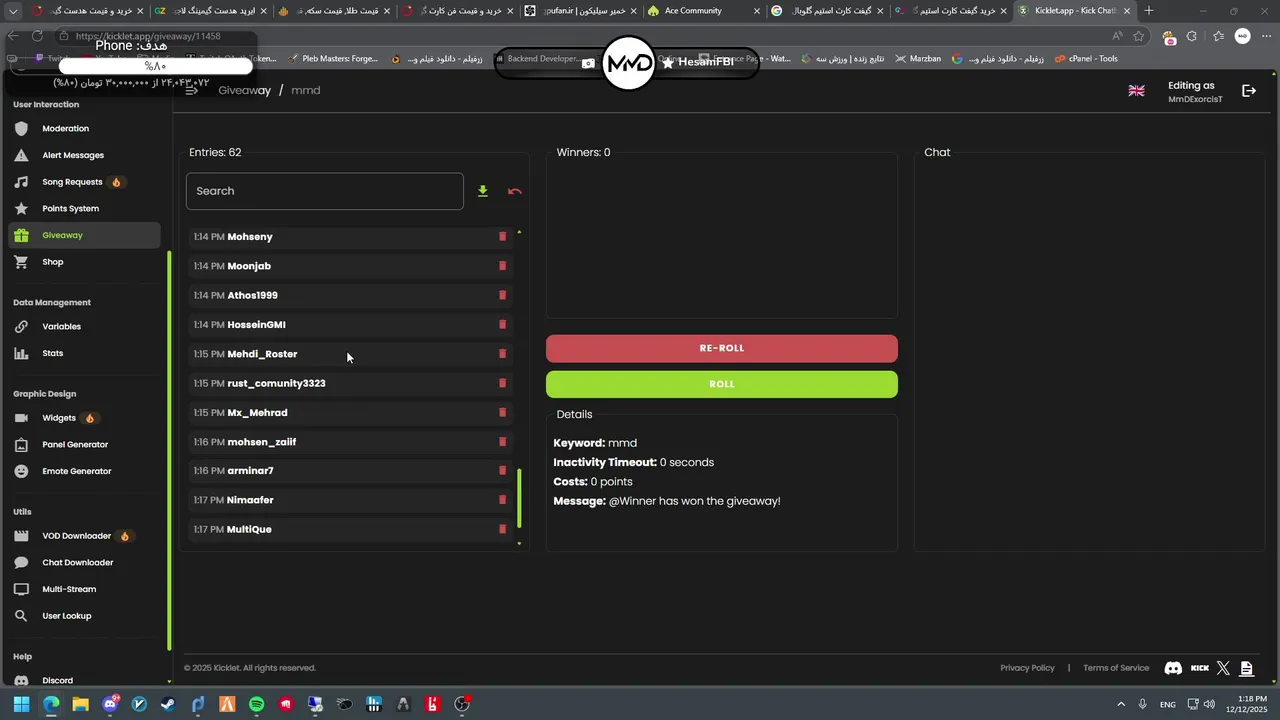Select the HosseinGMI entry name
This screenshot has width=1280, height=720.
pos(257,325)
